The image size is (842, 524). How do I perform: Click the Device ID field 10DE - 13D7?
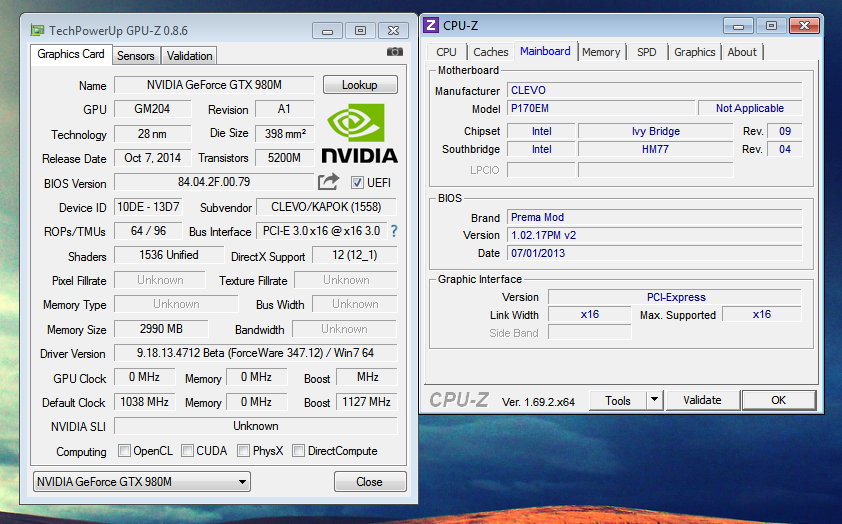(148, 207)
